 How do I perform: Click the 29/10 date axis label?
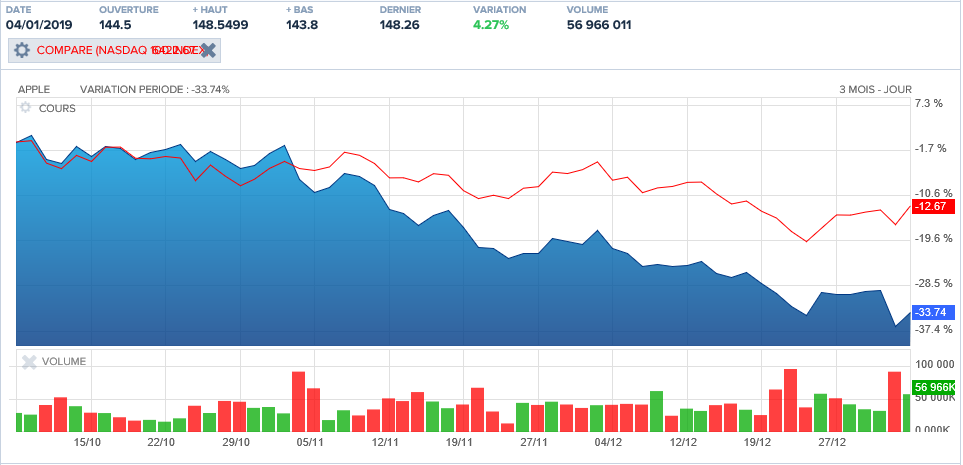(x=236, y=442)
